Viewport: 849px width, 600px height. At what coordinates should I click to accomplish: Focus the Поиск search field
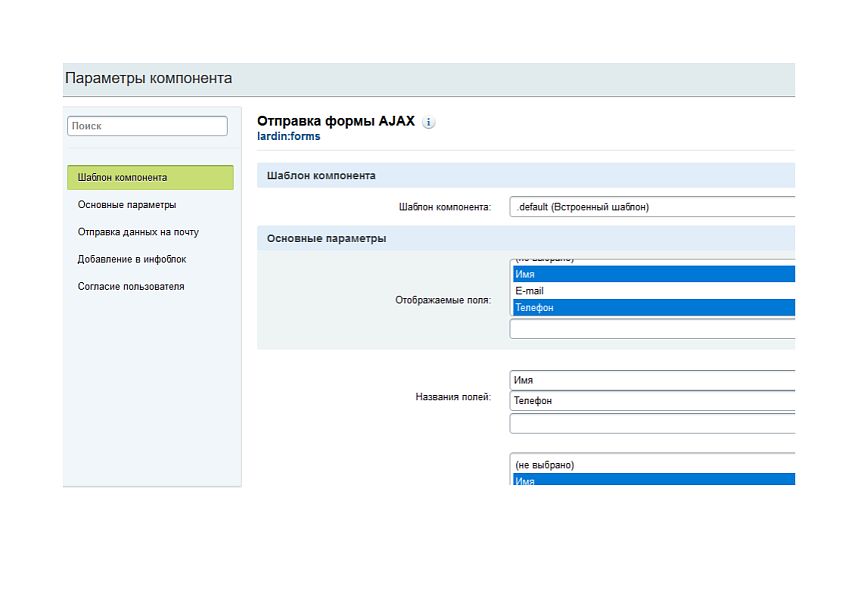coord(147,126)
